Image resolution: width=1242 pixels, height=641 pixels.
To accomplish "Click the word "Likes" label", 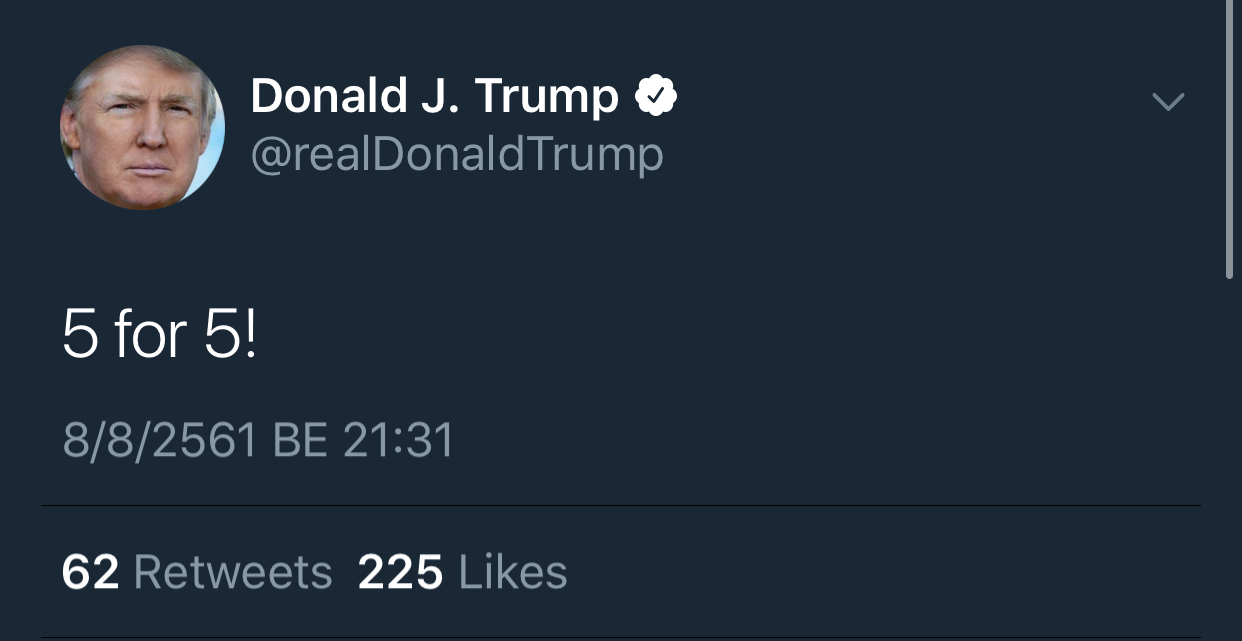I will (x=512, y=573).
